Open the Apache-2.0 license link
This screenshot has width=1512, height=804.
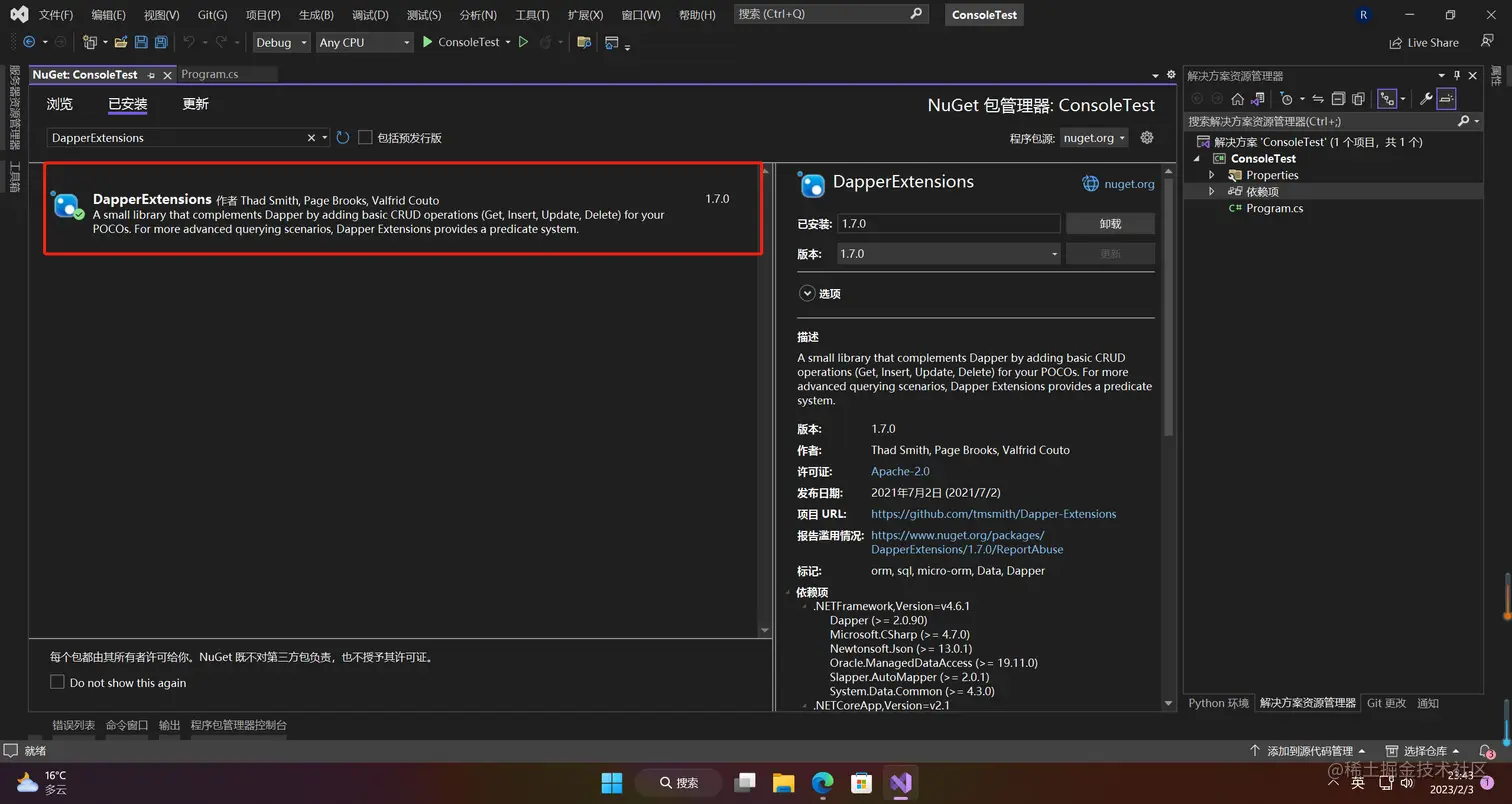coord(900,471)
